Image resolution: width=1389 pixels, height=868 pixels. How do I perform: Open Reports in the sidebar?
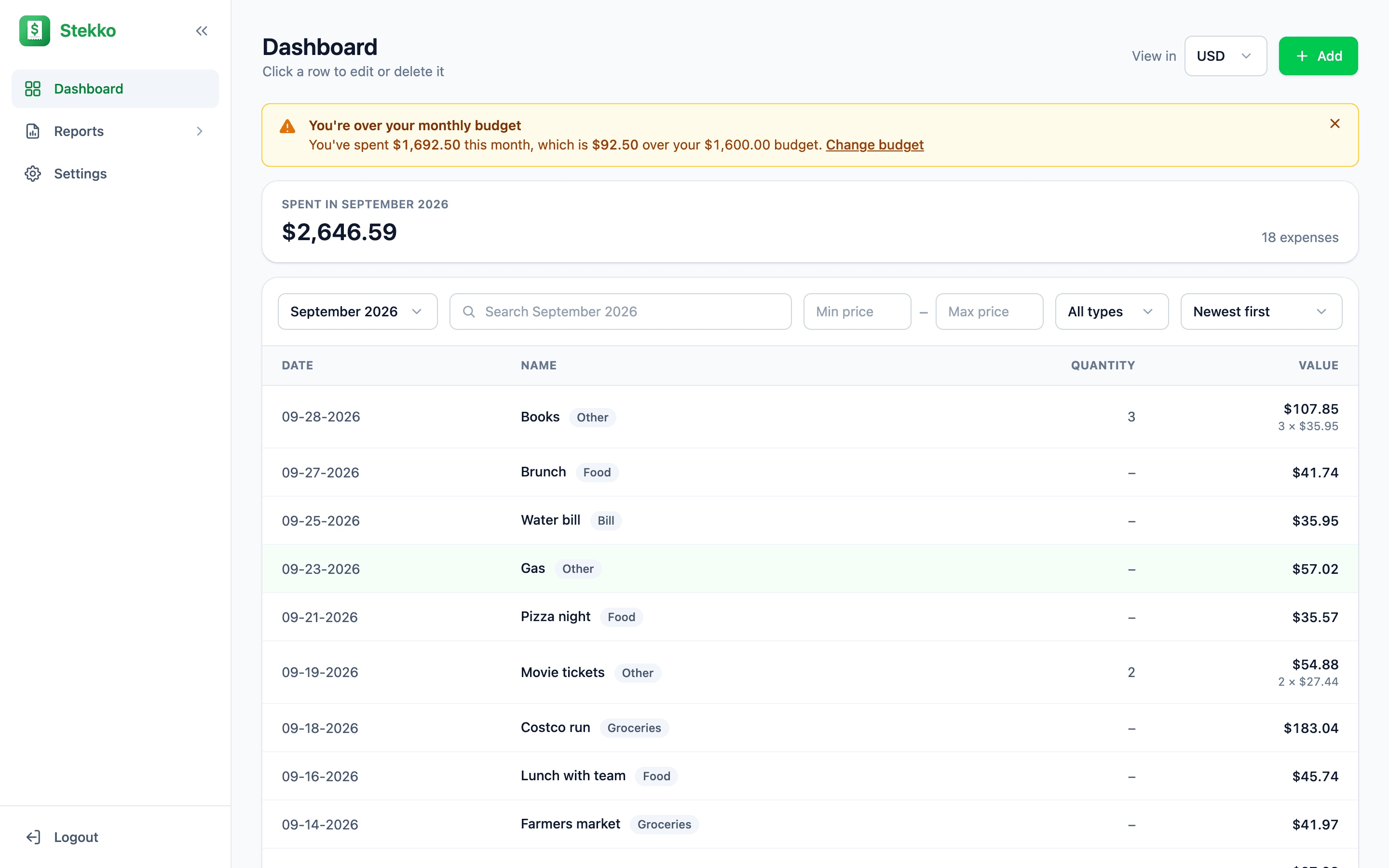pos(115,131)
